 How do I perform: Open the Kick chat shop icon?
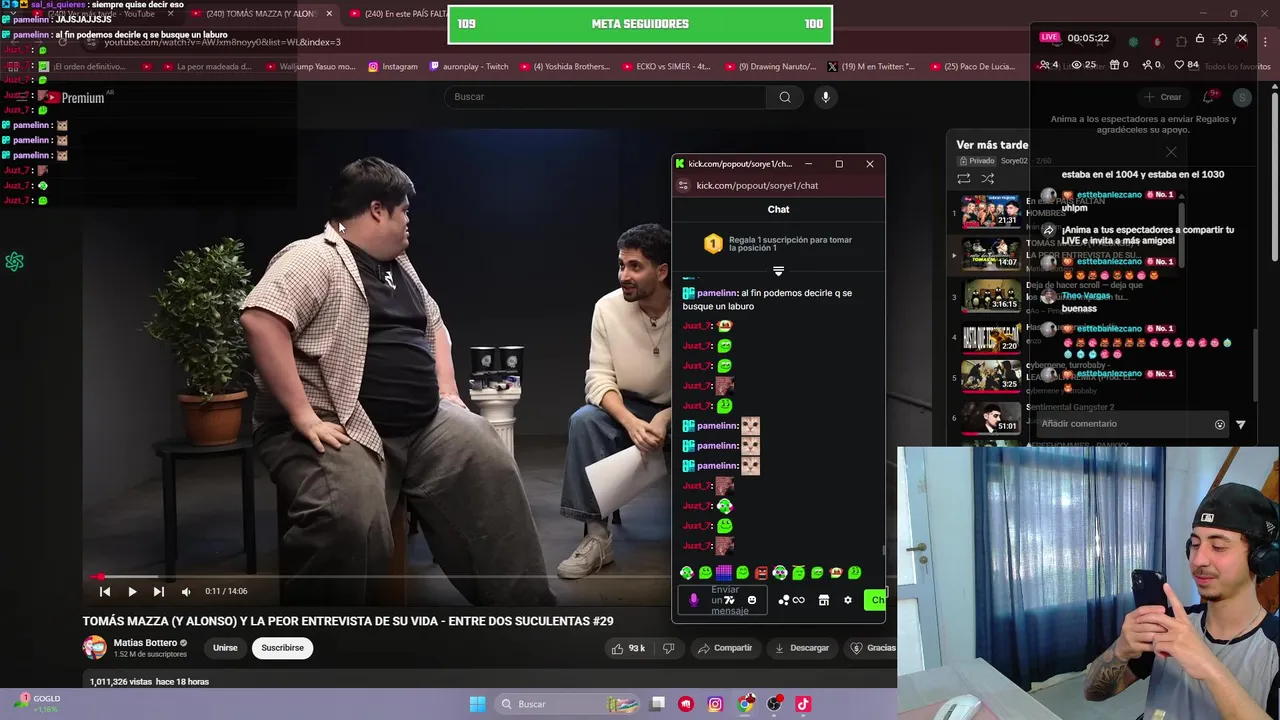(x=823, y=600)
